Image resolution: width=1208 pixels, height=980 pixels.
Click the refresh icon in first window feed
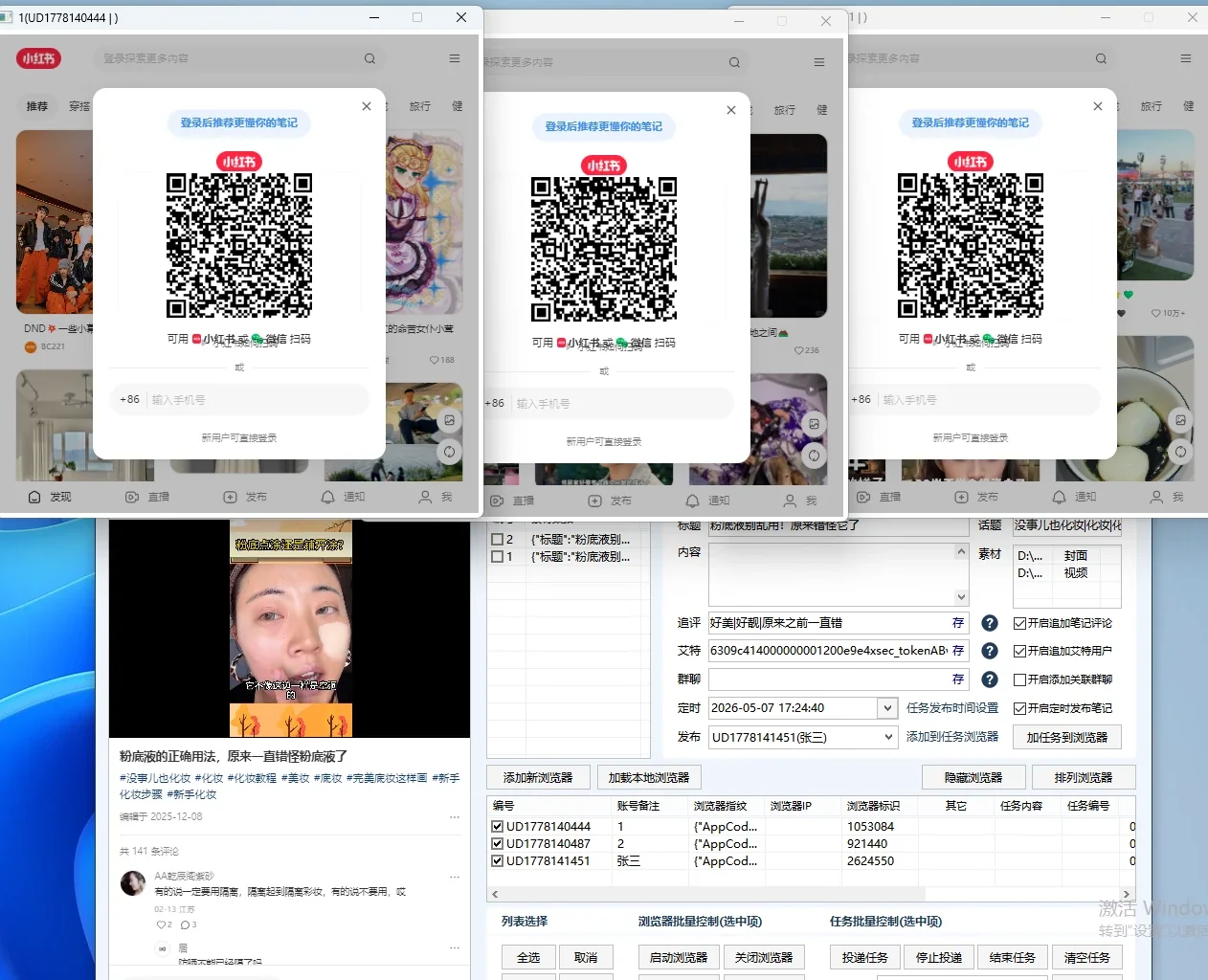(449, 452)
